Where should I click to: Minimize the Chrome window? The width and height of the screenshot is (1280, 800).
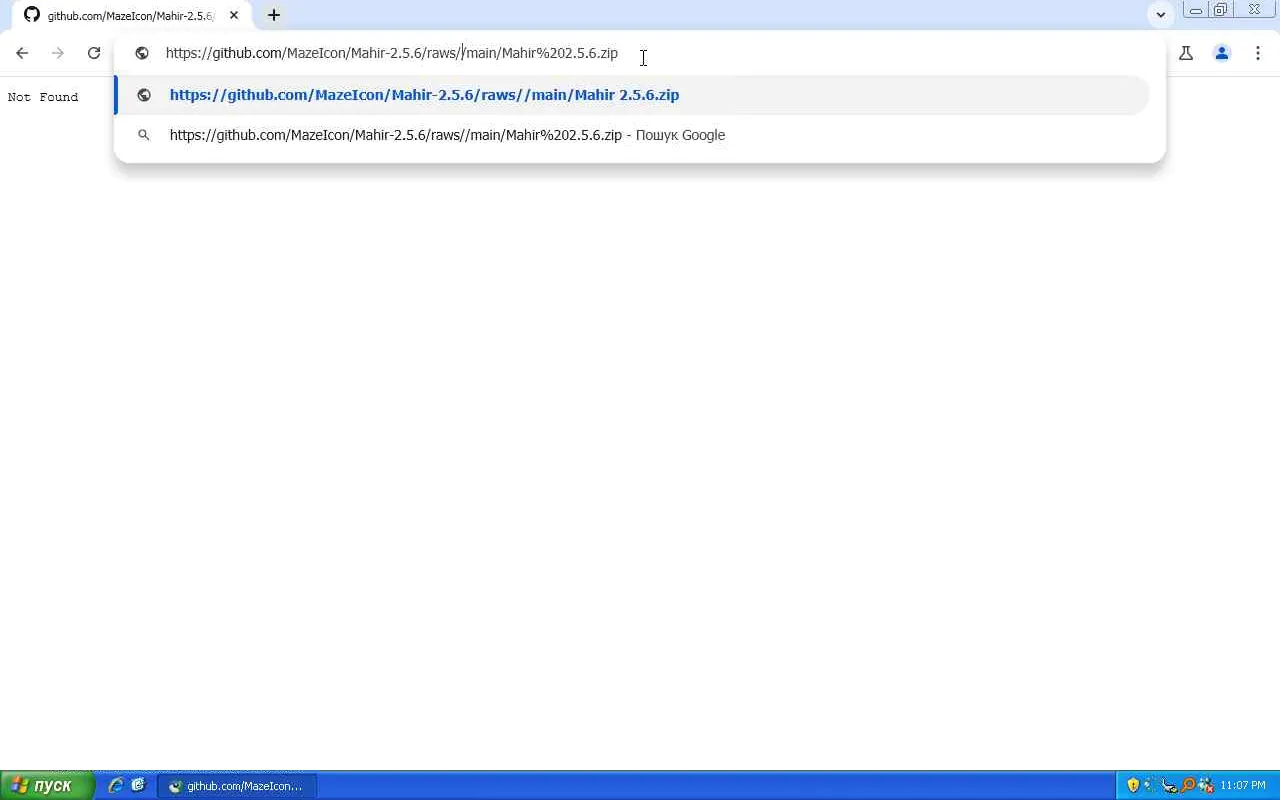tap(1194, 10)
